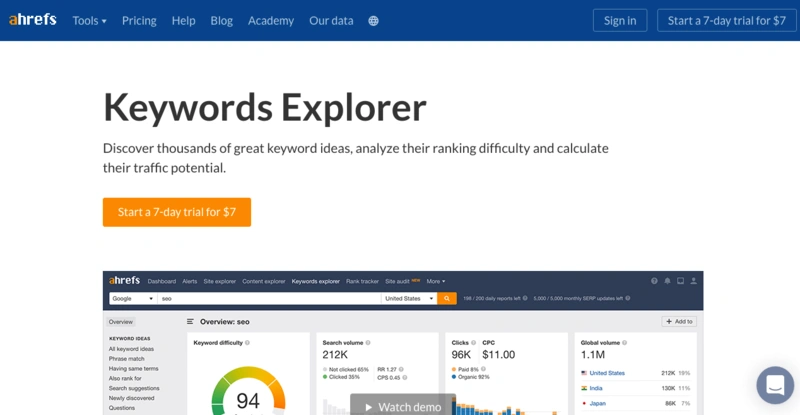Open Questions in sidebar
This screenshot has height=415, width=800.
(x=121, y=408)
